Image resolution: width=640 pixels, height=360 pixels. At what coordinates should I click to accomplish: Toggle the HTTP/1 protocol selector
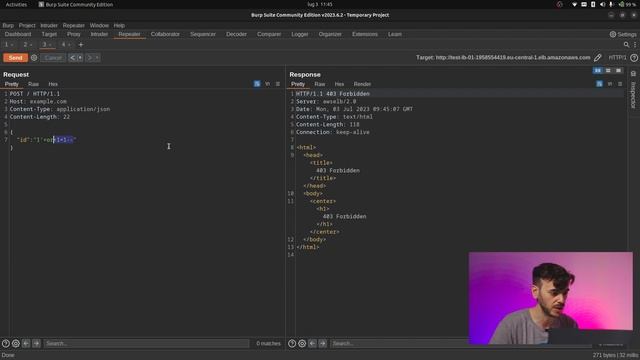coord(617,58)
